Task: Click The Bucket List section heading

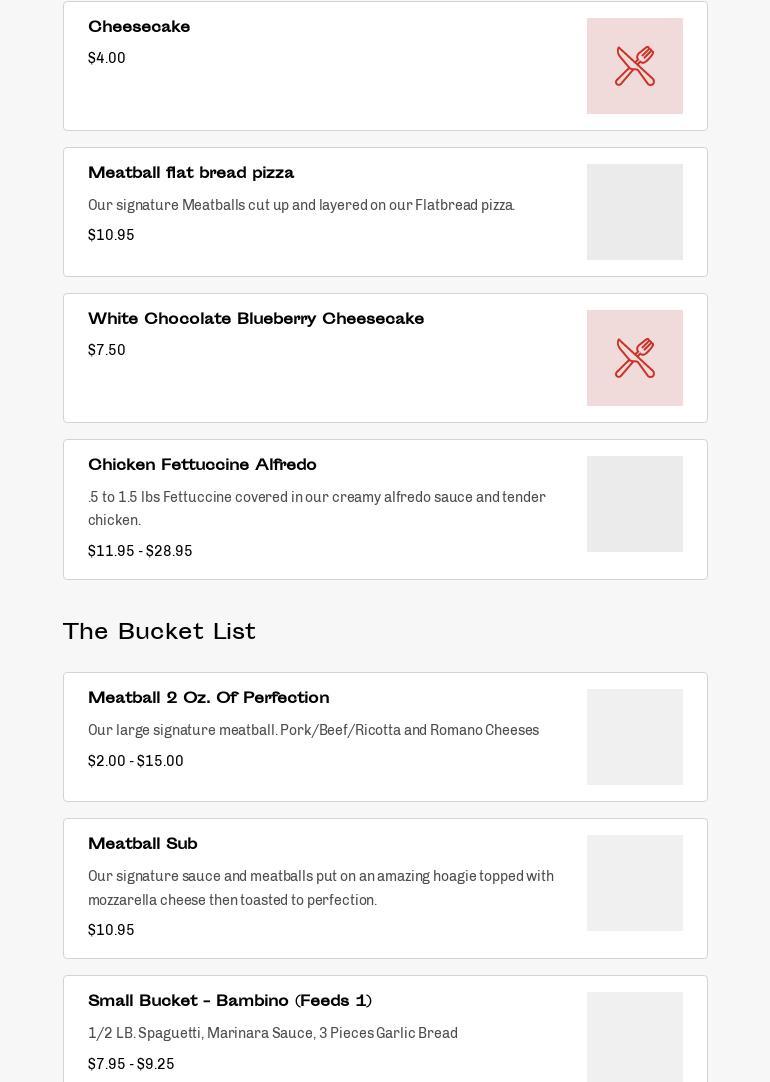Action: click(159, 631)
